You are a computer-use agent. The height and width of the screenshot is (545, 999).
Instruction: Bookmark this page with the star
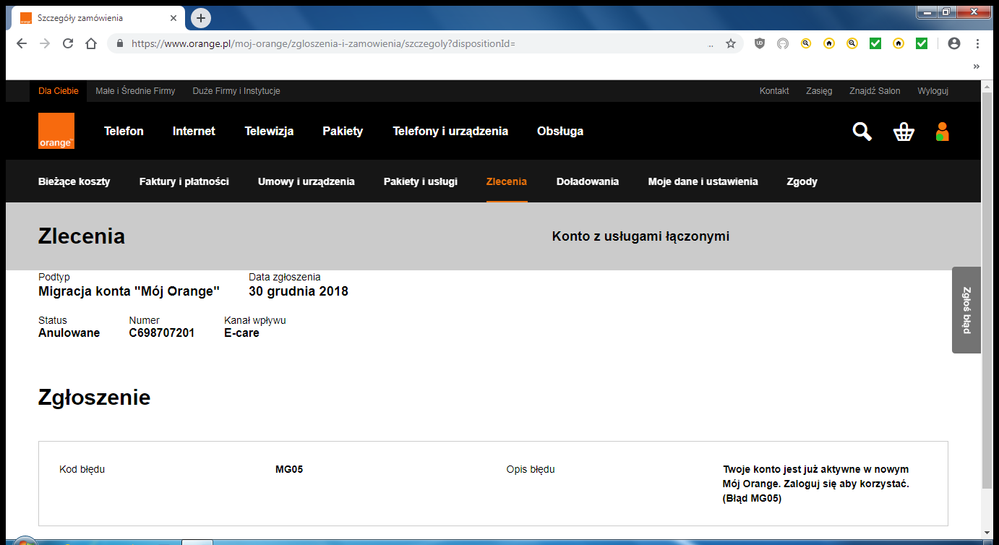click(x=731, y=43)
